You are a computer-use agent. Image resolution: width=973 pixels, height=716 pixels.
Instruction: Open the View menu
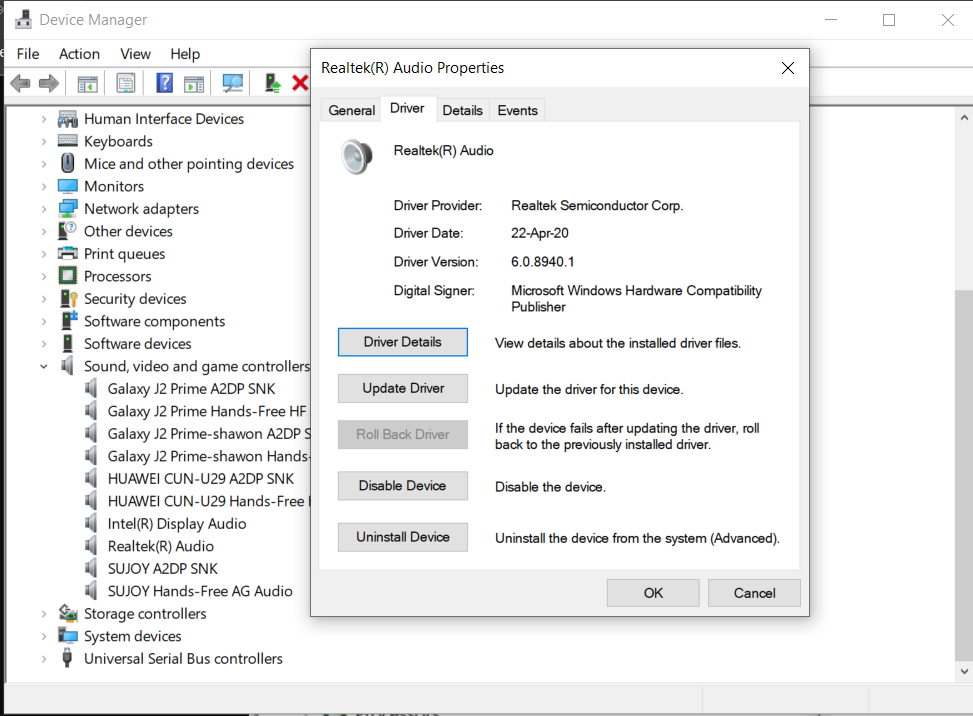click(135, 54)
